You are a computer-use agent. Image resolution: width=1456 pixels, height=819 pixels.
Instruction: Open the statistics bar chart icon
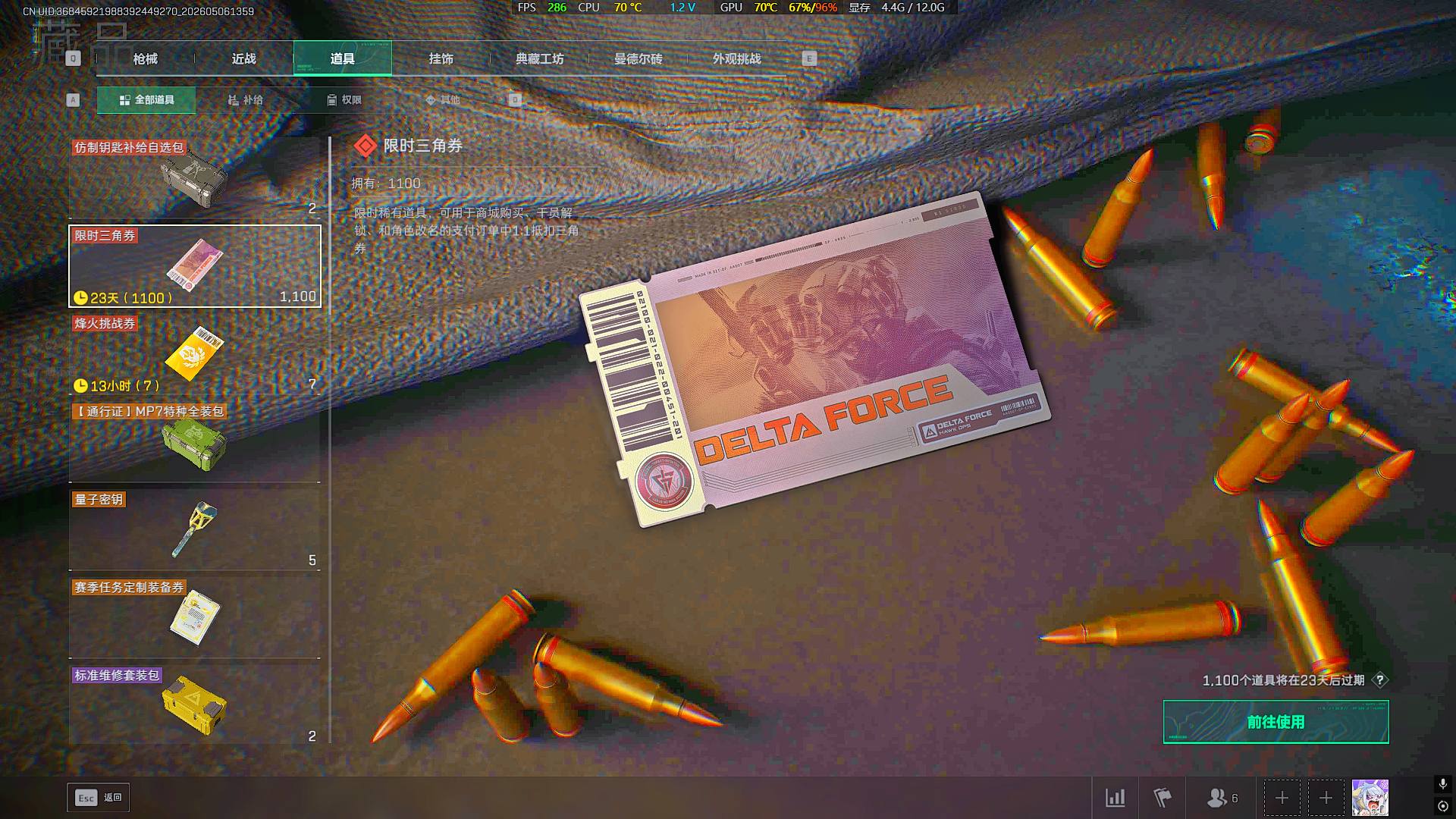(x=1116, y=798)
